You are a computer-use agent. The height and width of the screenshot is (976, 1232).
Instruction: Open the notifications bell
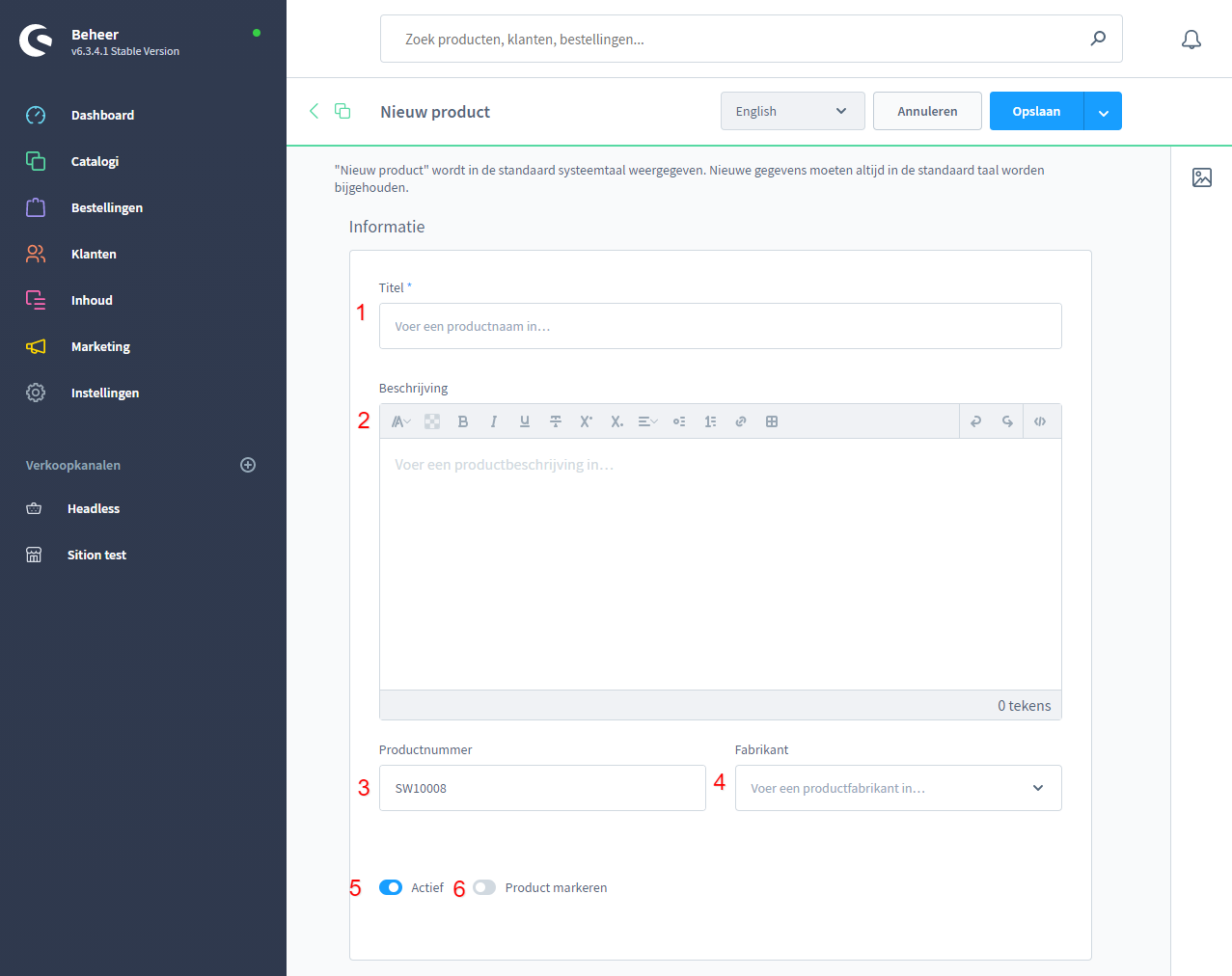[x=1191, y=40]
